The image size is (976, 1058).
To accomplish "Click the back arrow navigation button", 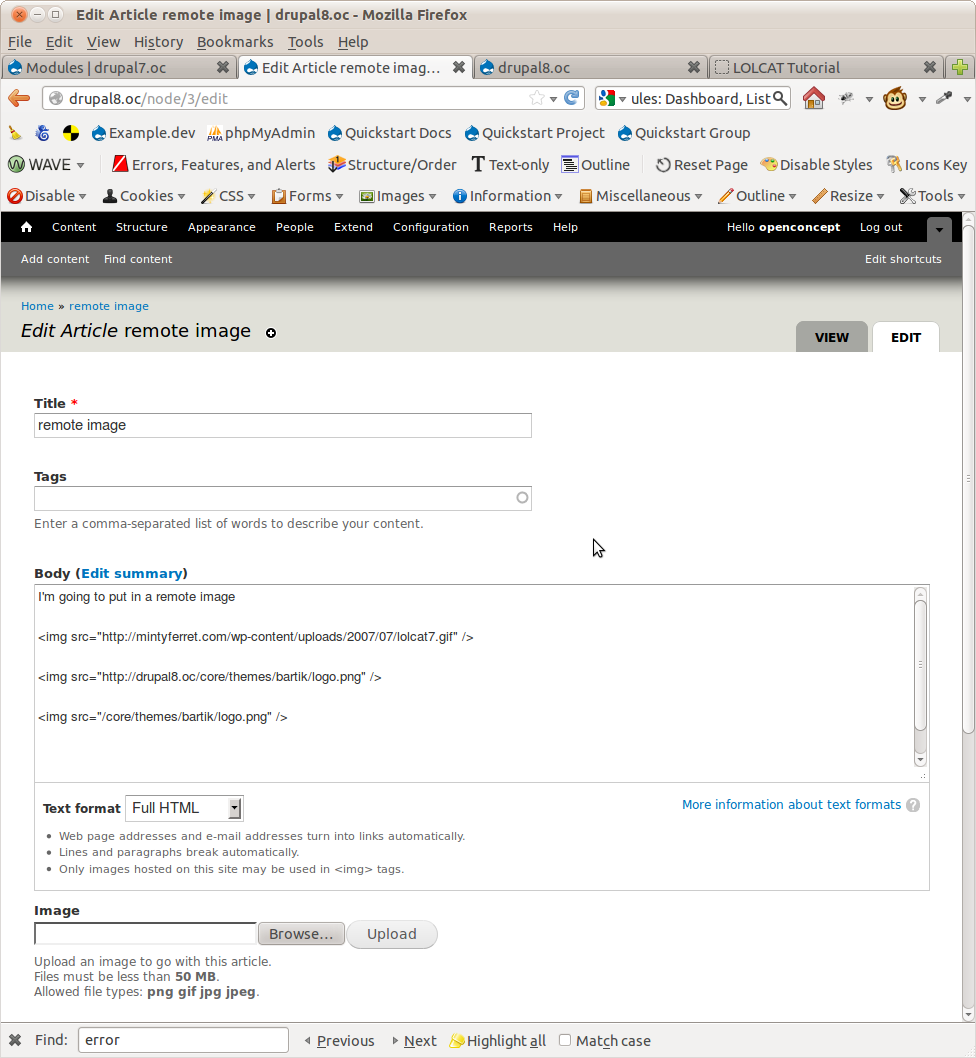I will point(19,99).
